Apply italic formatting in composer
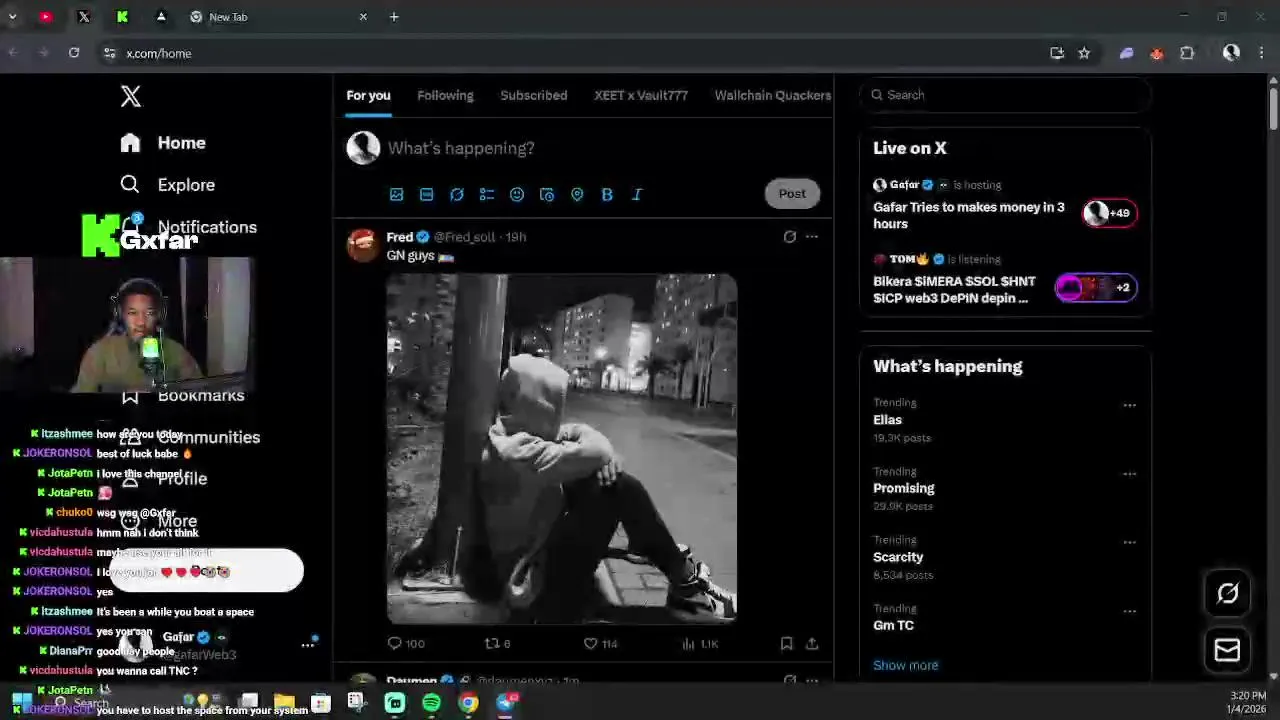1280x720 pixels. 636,194
